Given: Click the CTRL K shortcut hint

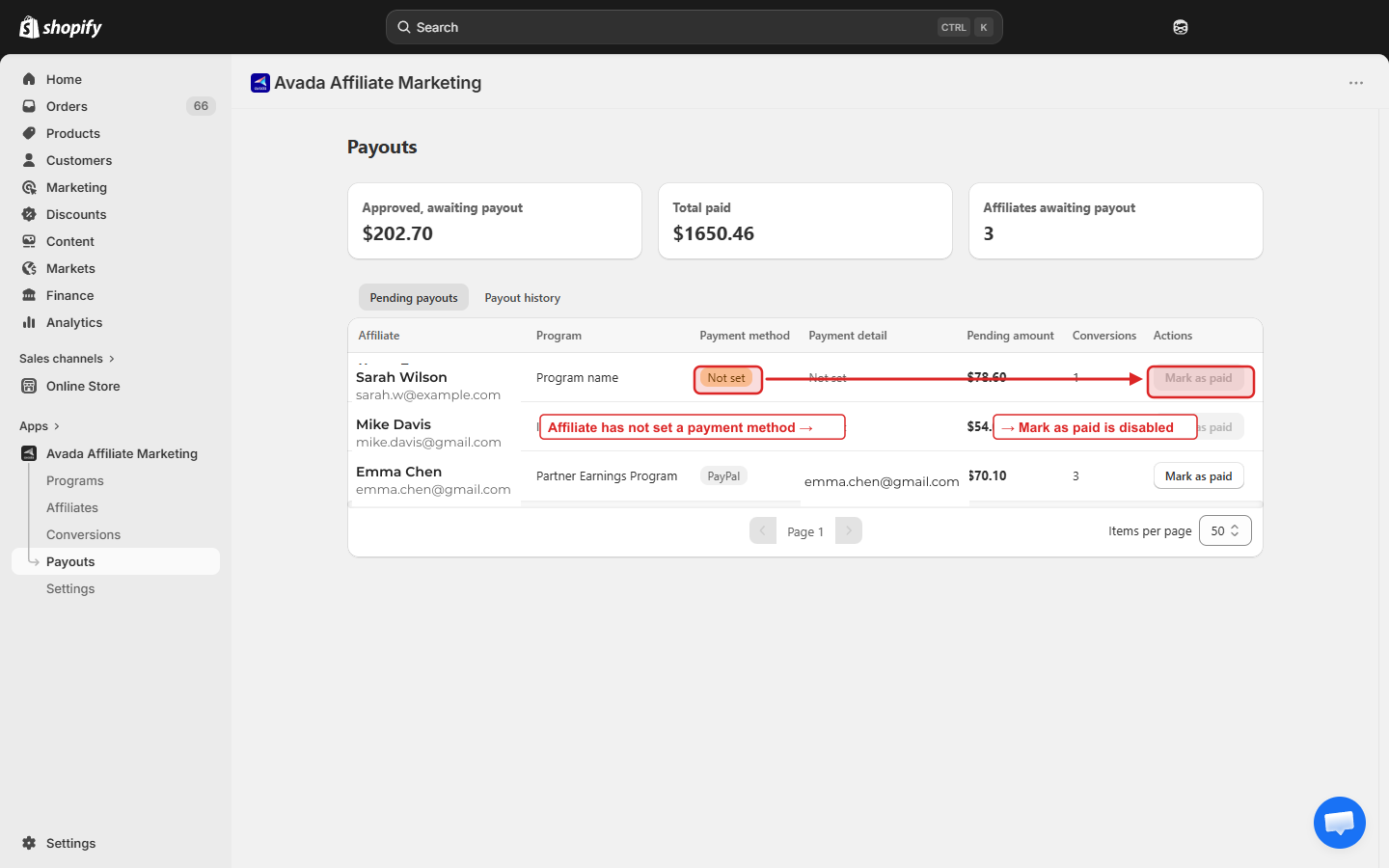Looking at the screenshot, I should 966,27.
